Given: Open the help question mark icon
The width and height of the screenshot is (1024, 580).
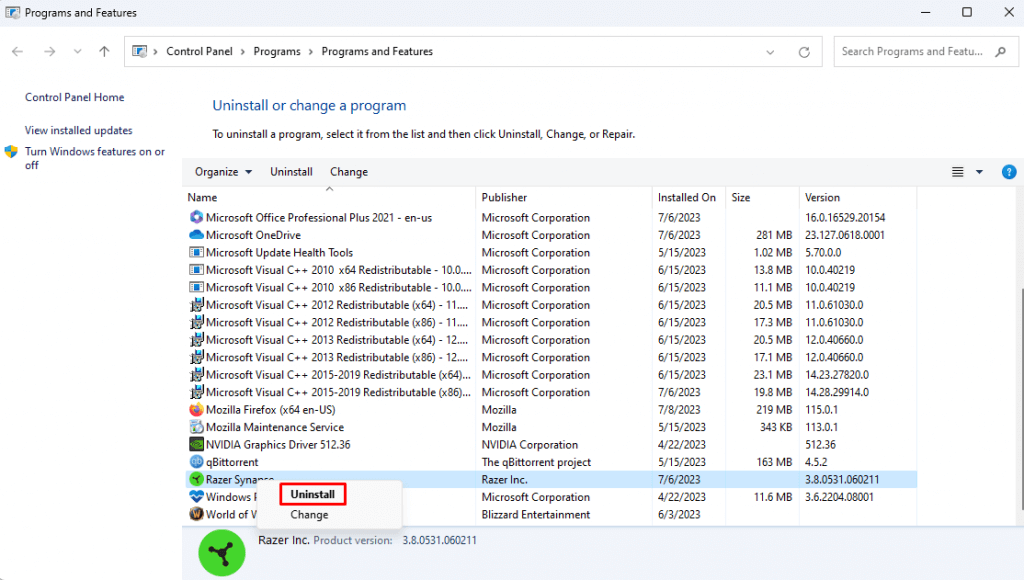Looking at the screenshot, I should tap(1009, 172).
